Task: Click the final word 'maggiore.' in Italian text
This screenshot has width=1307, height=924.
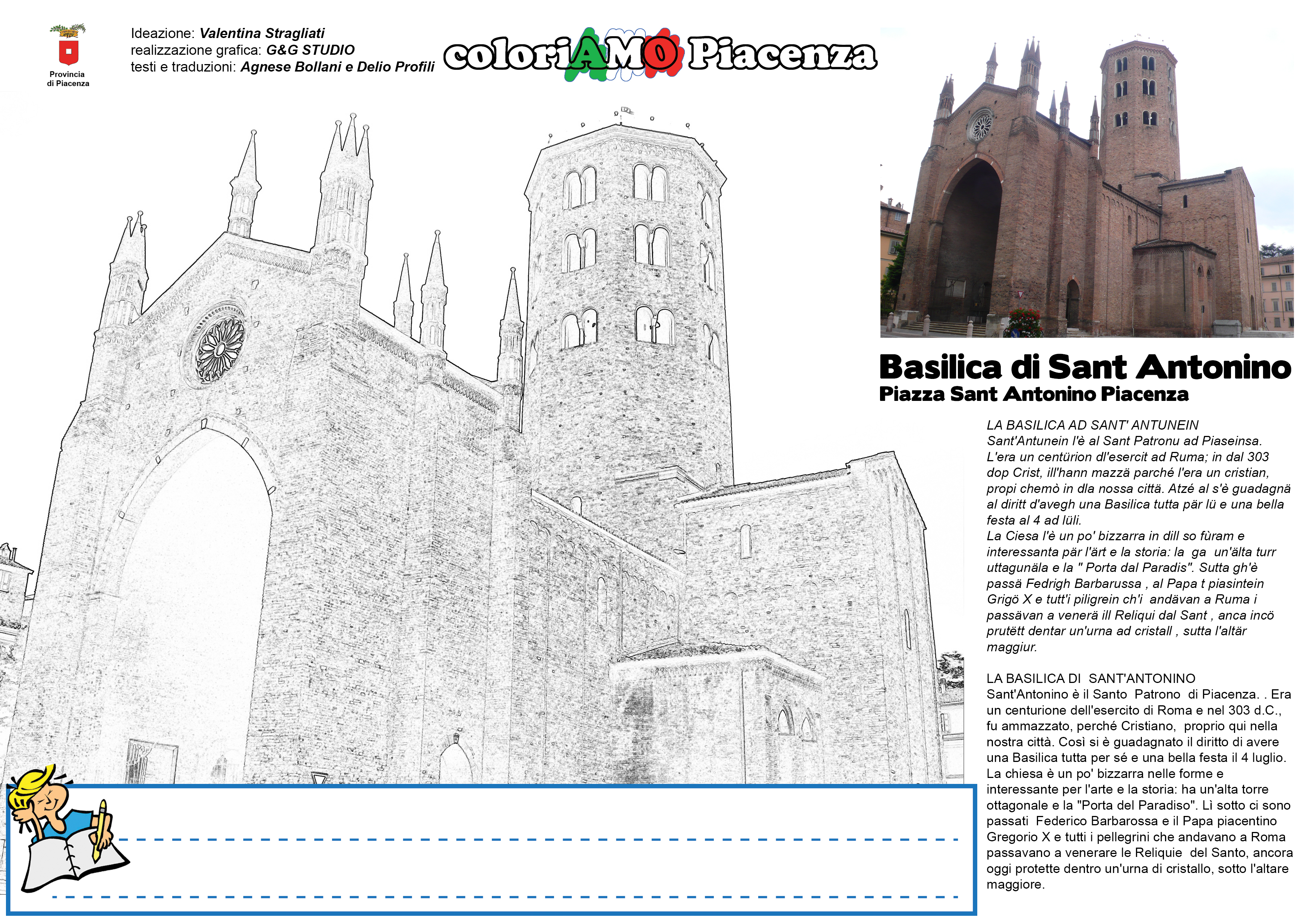Action: click(1016, 885)
